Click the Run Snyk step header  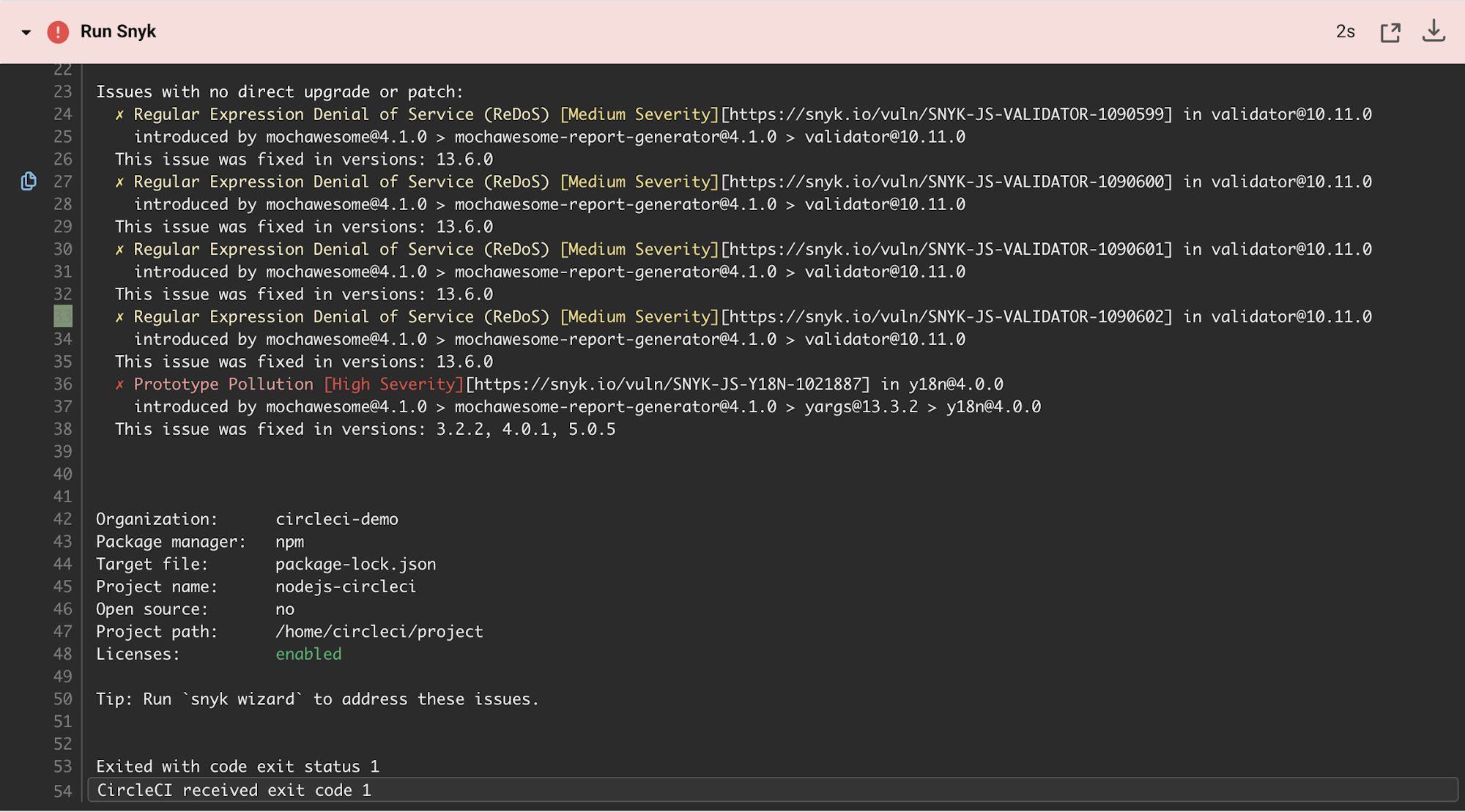tap(118, 31)
